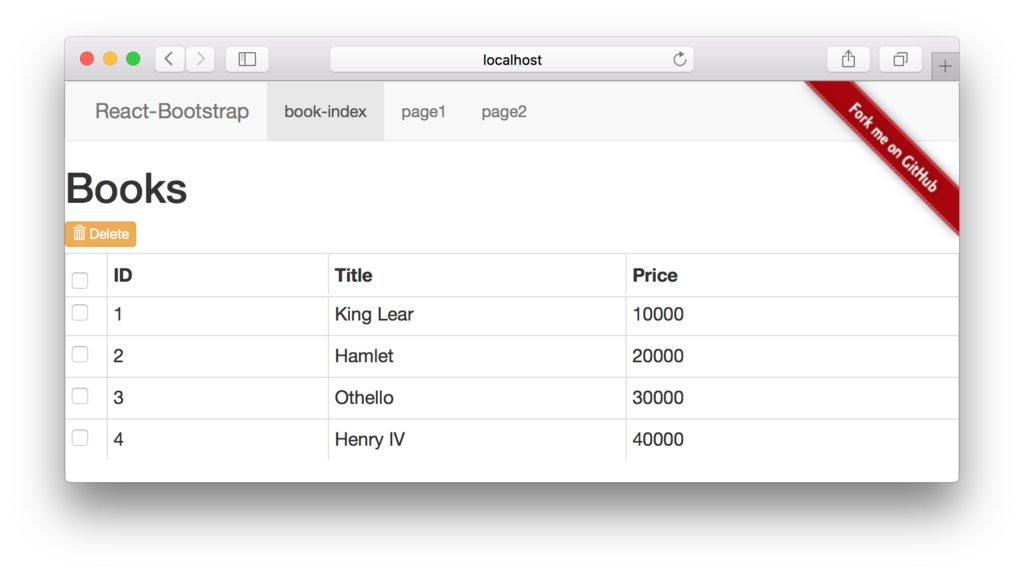Open a new tab with plus
The width and height of the screenshot is (1024, 575).
tap(945, 67)
